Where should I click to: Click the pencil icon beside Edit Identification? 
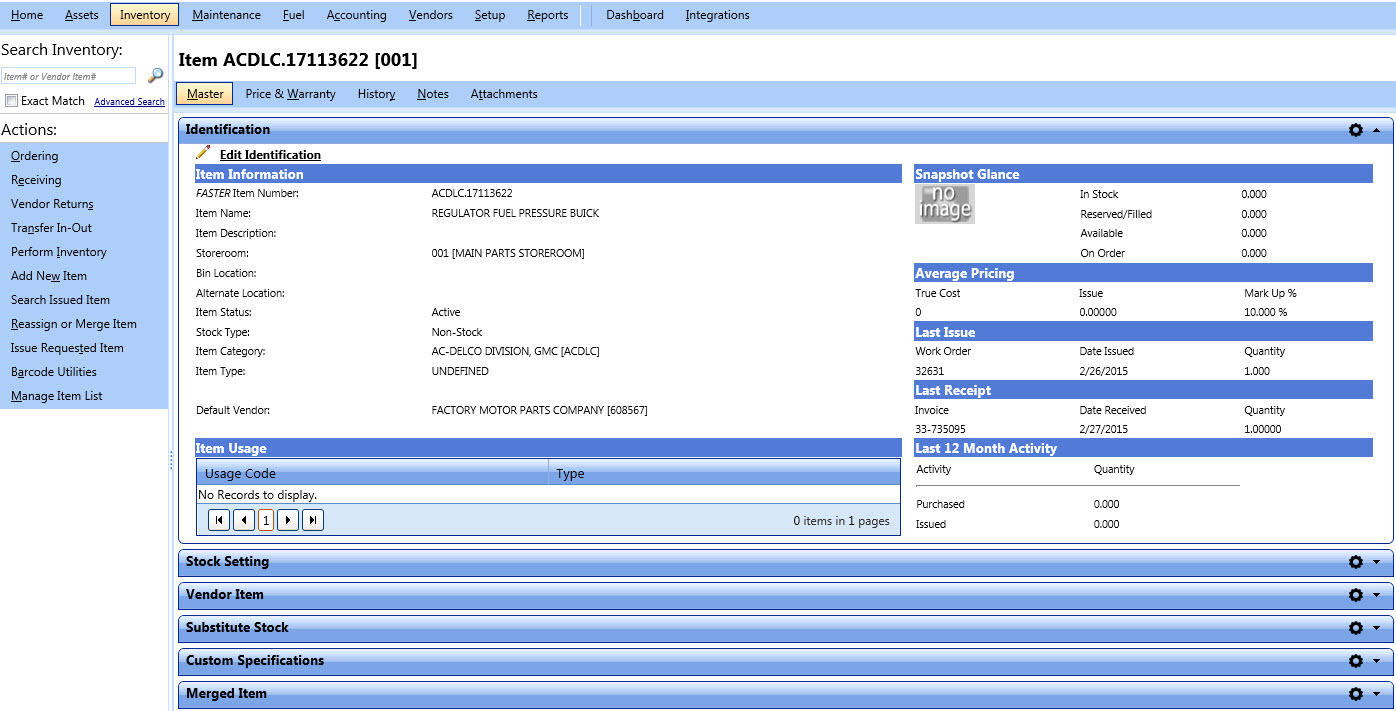204,153
